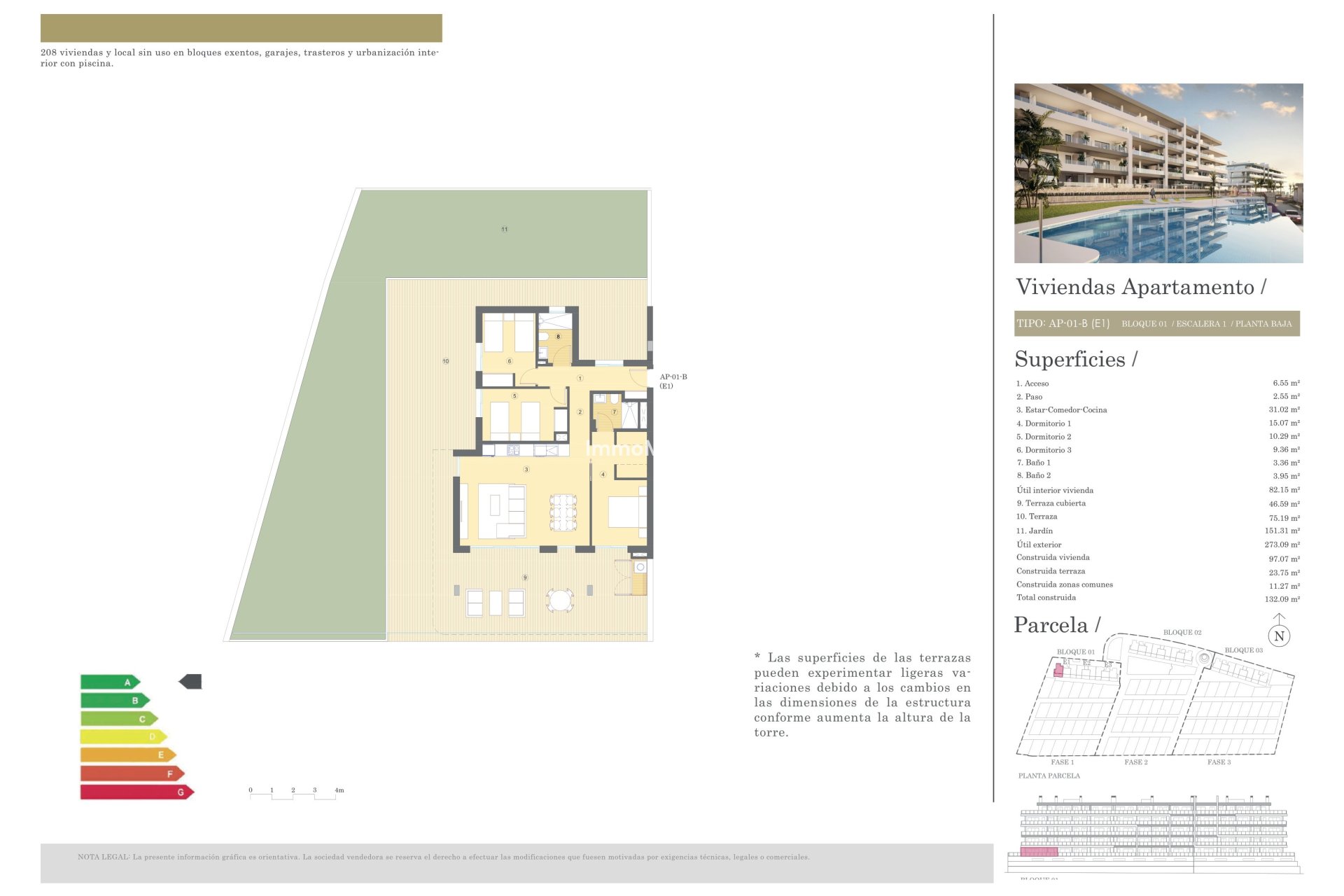Click the pink highlighted unit on parcel plan
This screenshot has height=896, width=1344.
pos(1058,671)
